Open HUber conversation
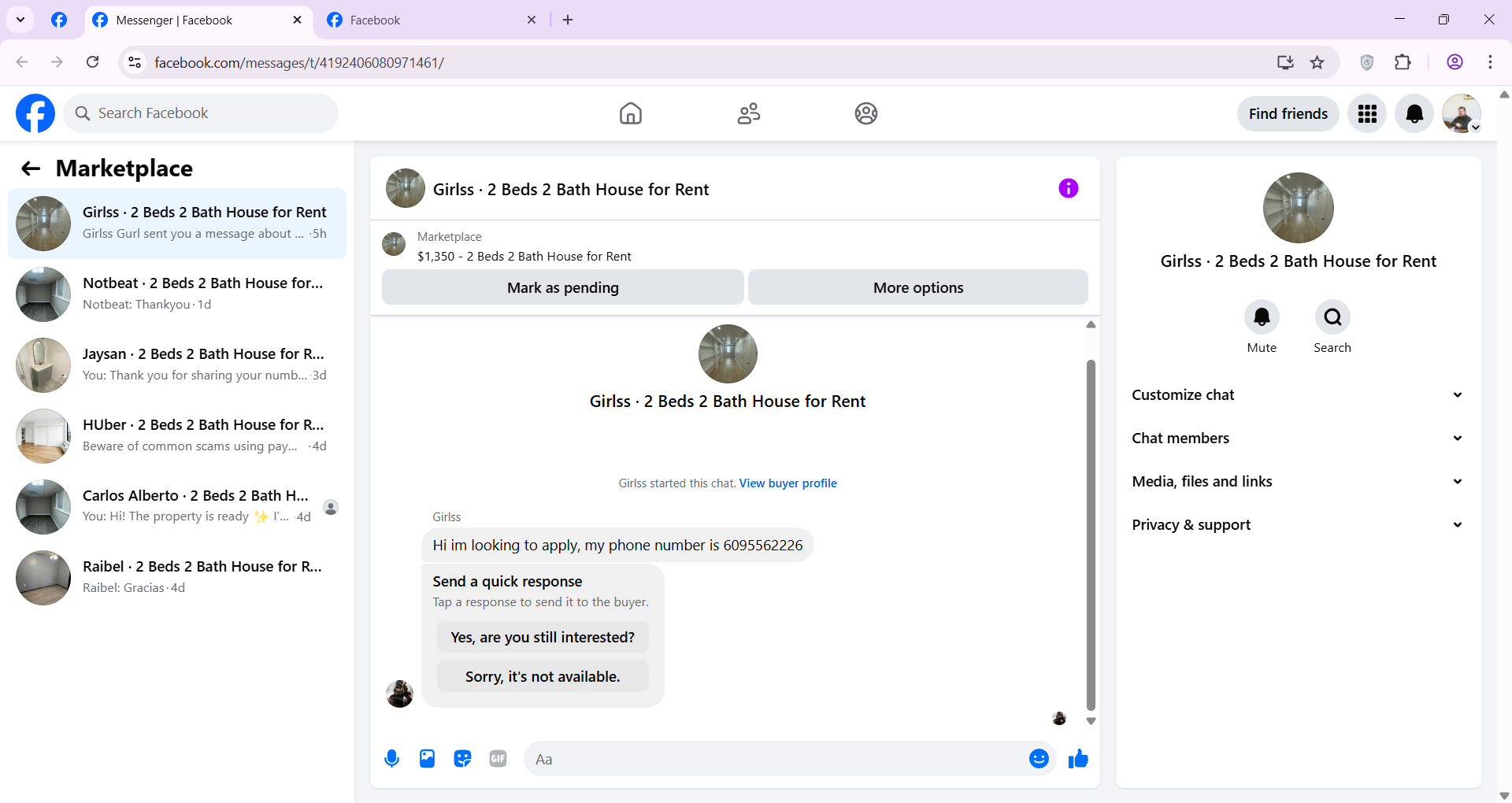 pyautogui.click(x=177, y=436)
